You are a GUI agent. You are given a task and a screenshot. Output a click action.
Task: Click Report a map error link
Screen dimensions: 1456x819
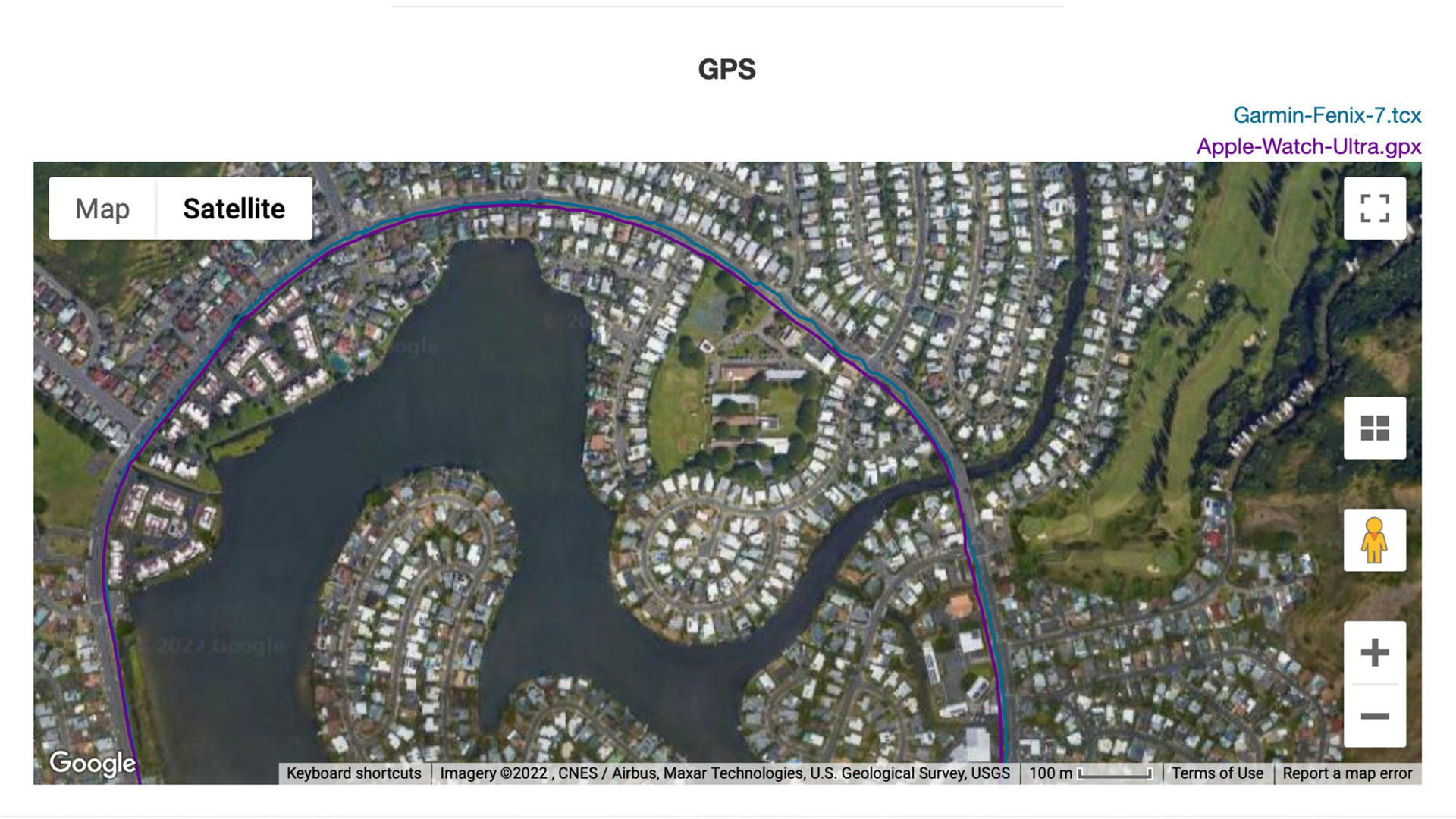point(1349,773)
